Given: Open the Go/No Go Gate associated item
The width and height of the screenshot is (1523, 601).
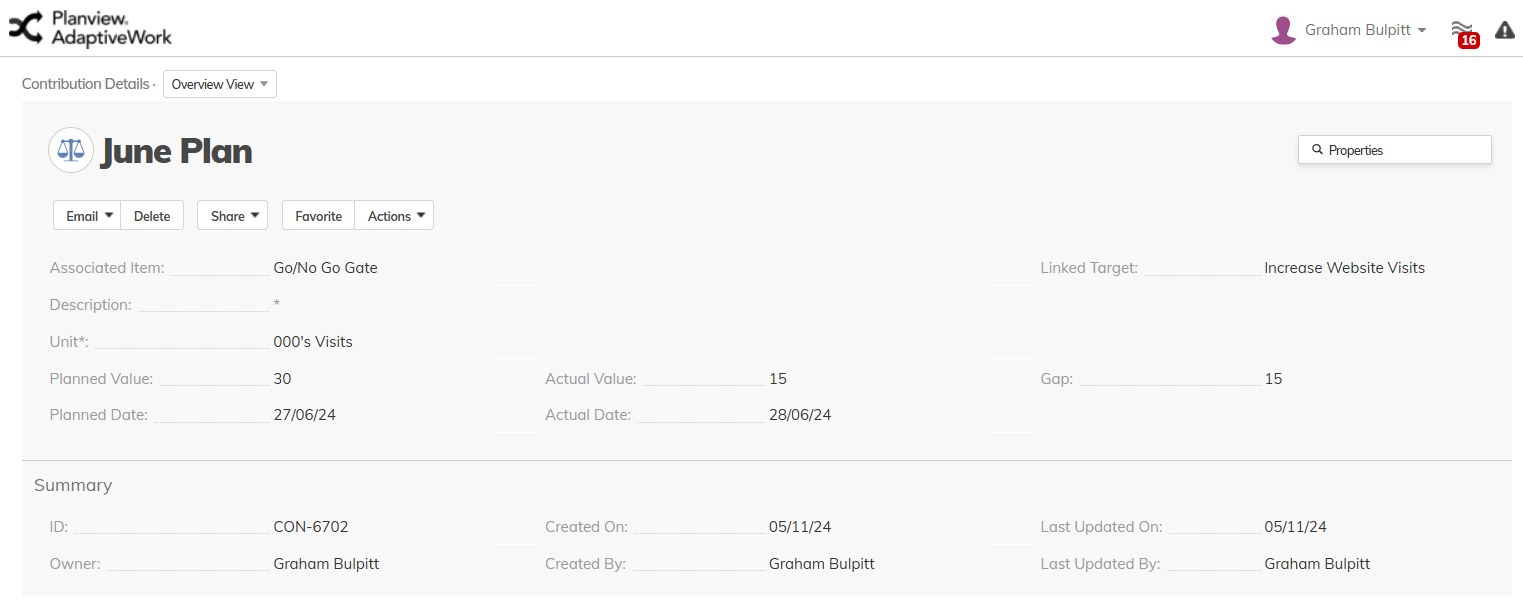Looking at the screenshot, I should (x=325, y=268).
